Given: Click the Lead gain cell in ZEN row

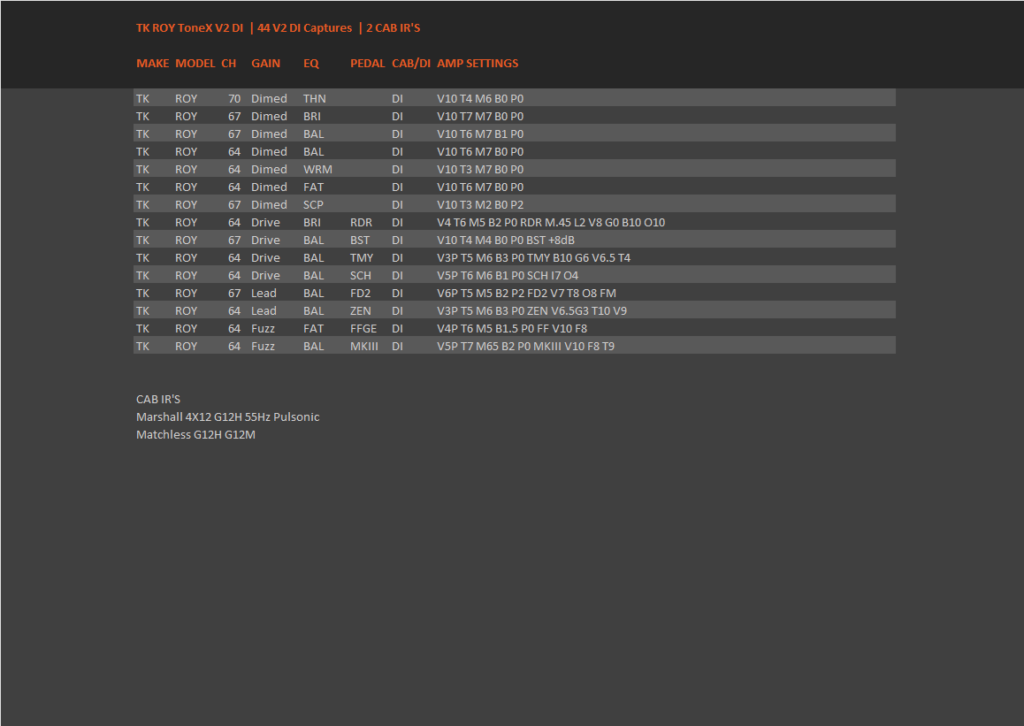Looking at the screenshot, I should (264, 310).
